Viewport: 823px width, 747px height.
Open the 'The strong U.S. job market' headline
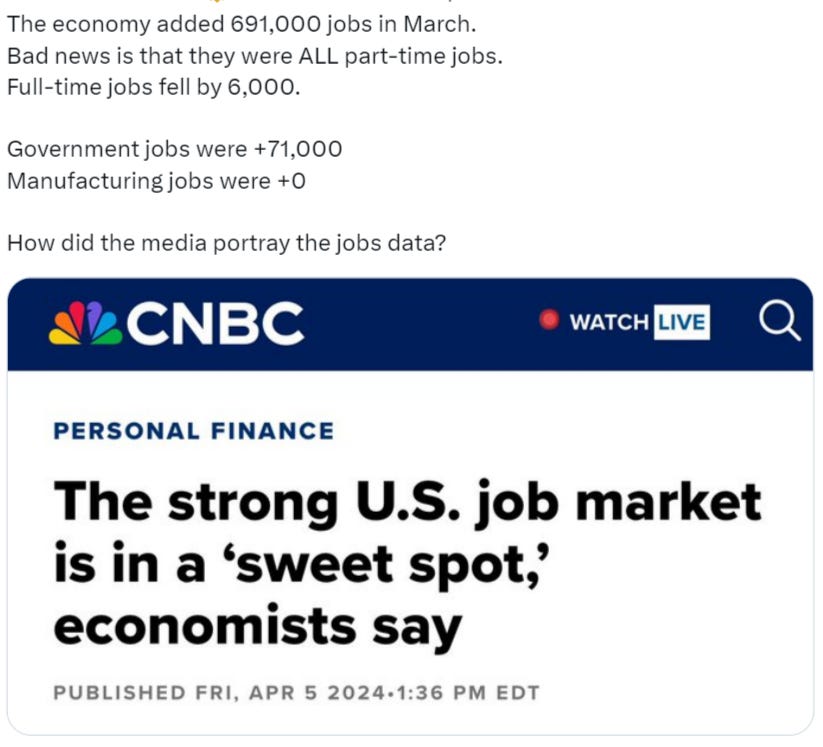[x=407, y=502]
